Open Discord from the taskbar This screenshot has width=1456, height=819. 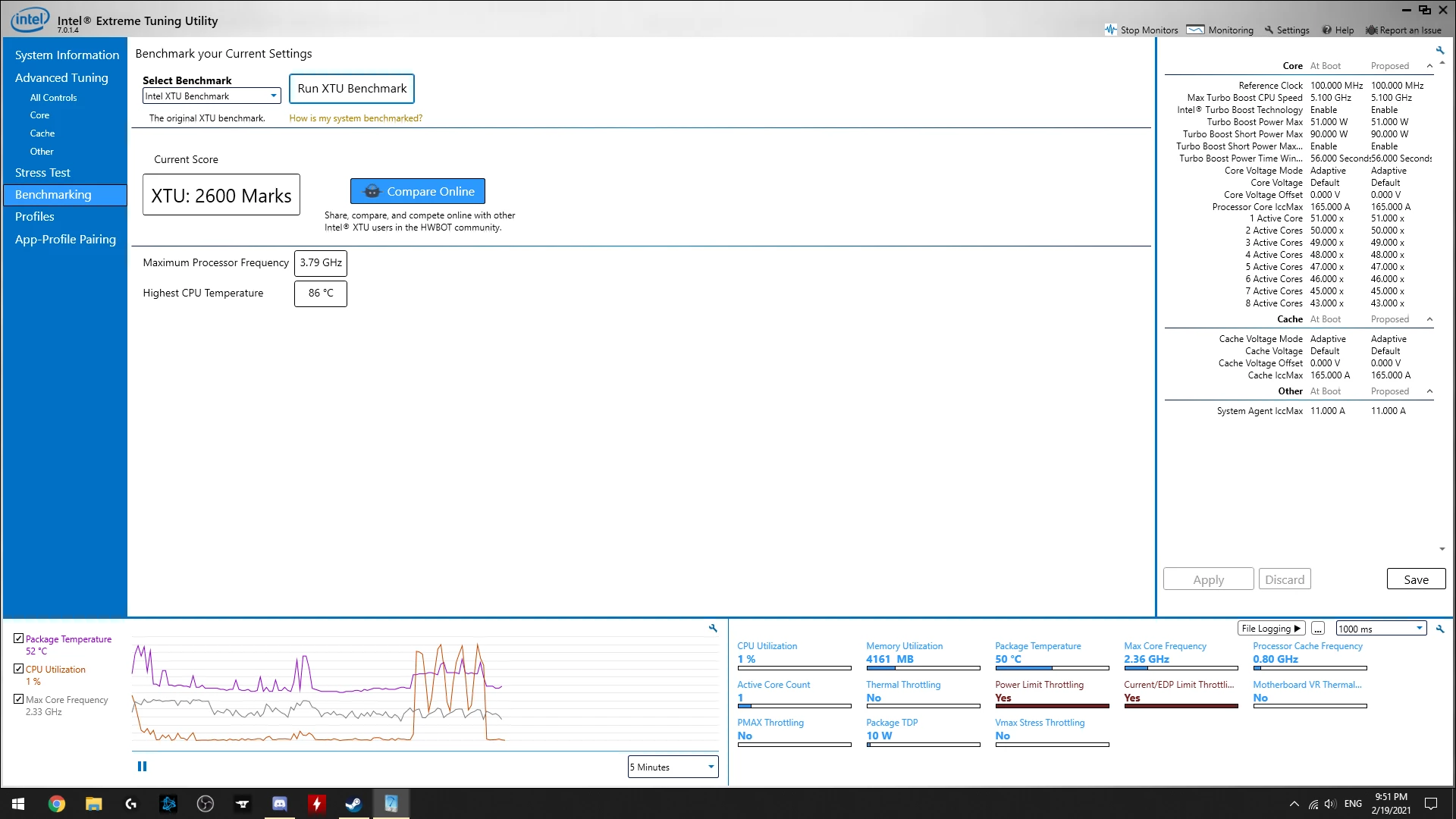click(x=279, y=804)
